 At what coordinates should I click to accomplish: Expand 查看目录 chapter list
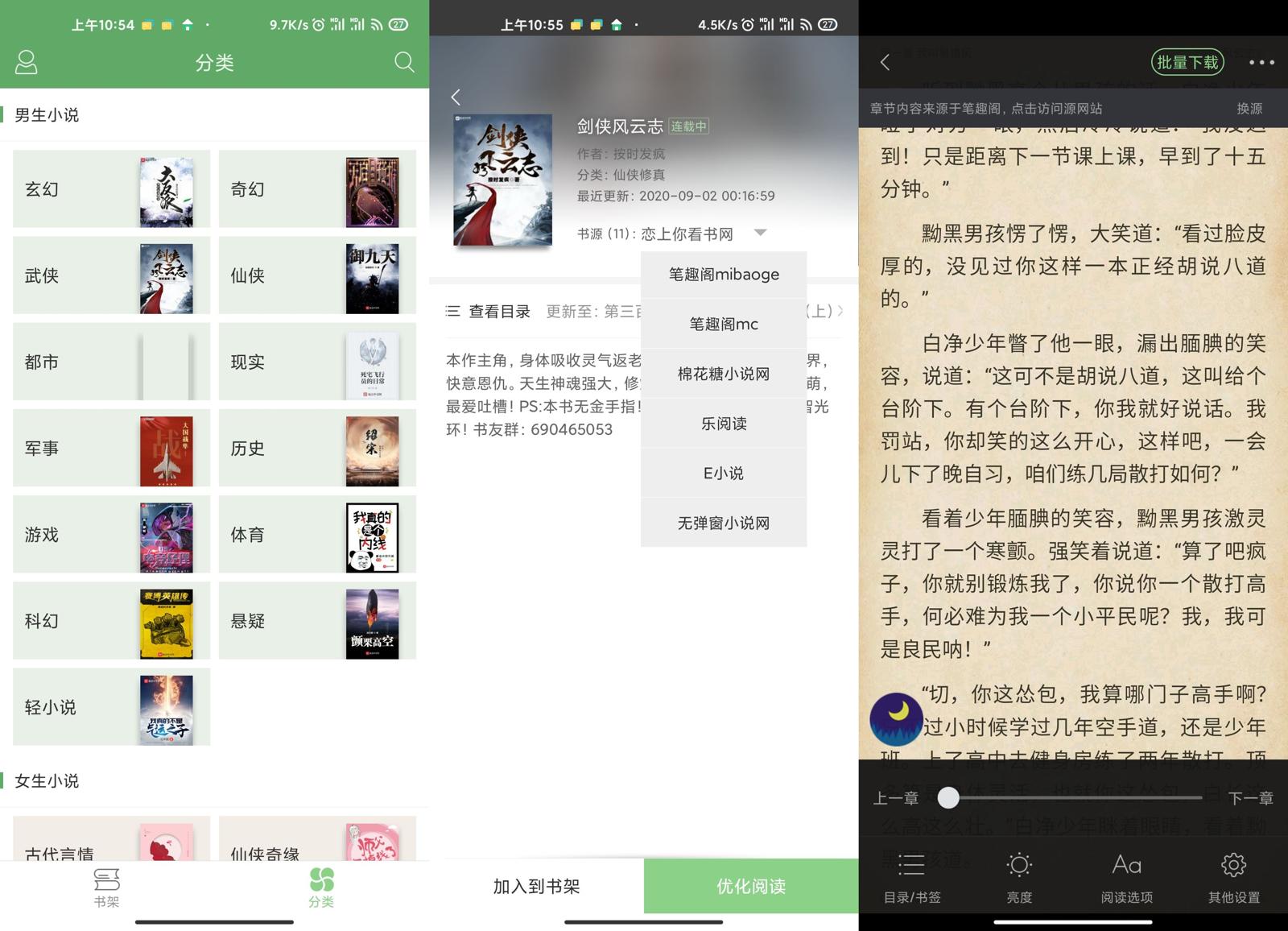[489, 312]
